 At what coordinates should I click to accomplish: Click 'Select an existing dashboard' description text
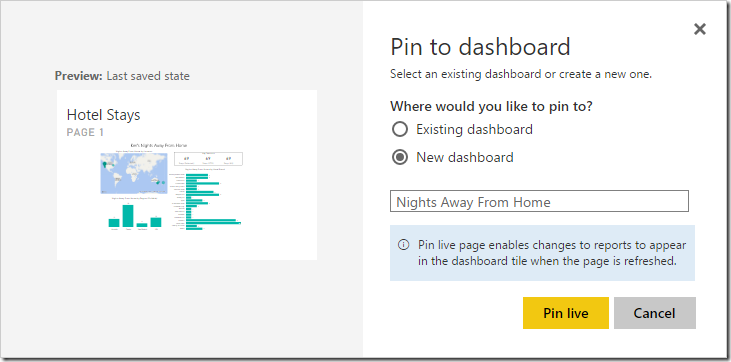521,74
